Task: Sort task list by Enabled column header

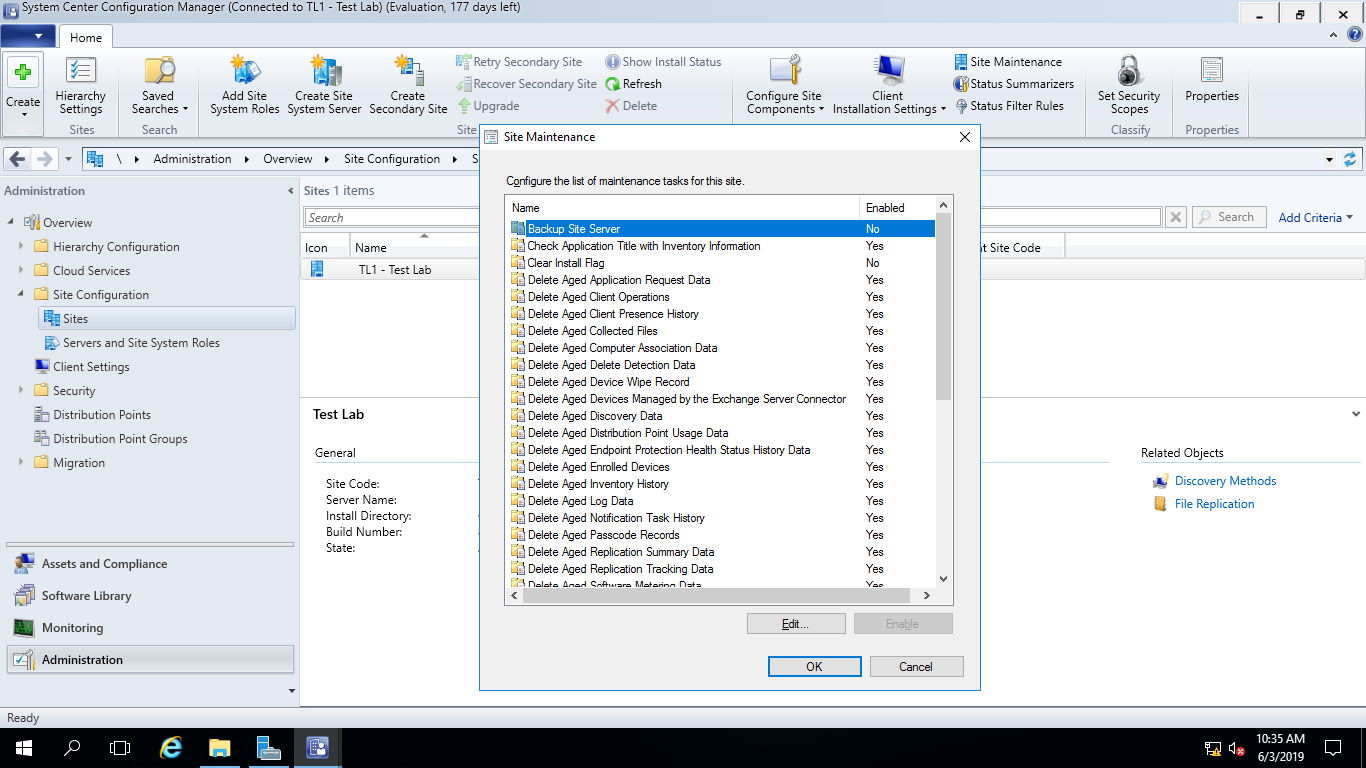Action: coord(896,208)
